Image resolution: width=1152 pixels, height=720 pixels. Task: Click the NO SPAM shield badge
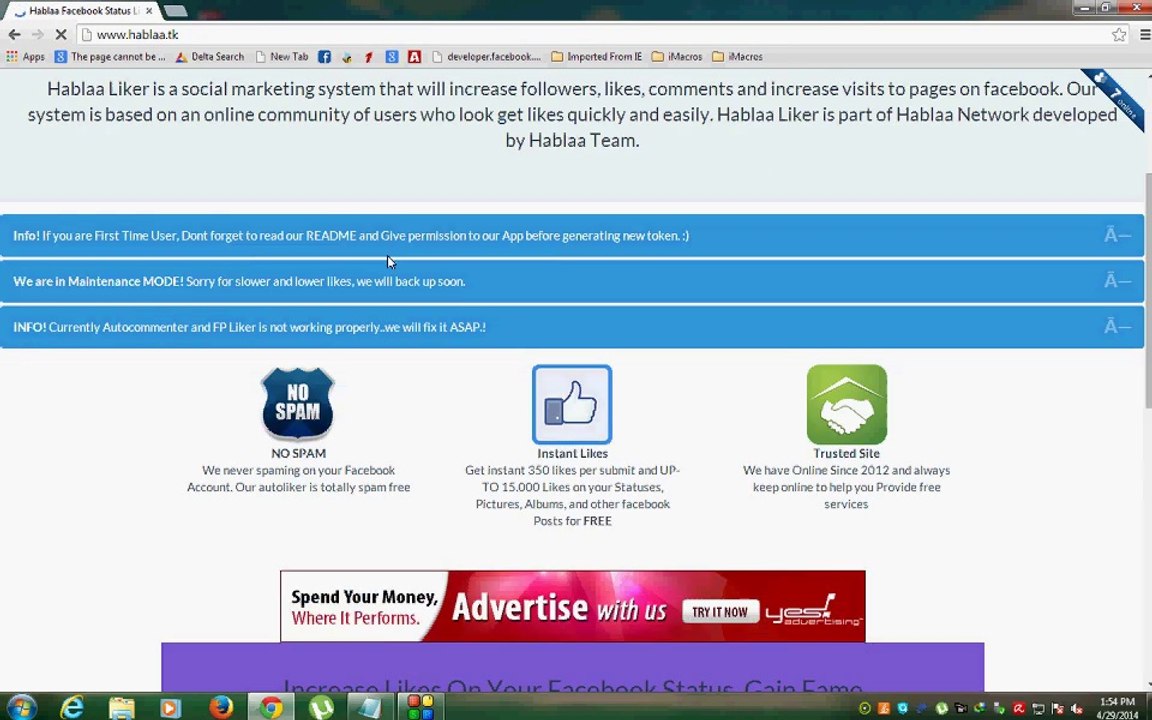point(298,404)
